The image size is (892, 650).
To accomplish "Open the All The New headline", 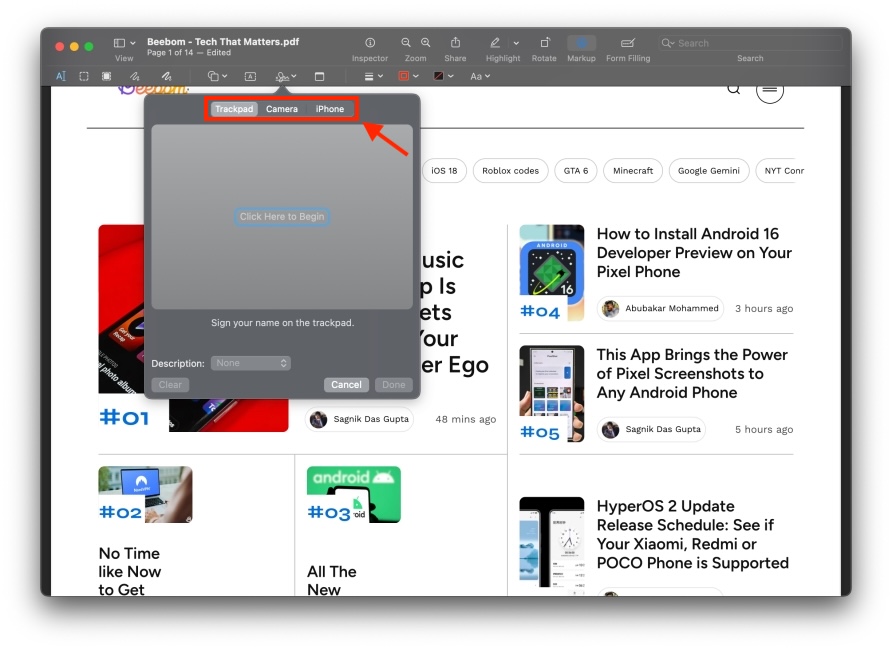I will click(x=332, y=580).
